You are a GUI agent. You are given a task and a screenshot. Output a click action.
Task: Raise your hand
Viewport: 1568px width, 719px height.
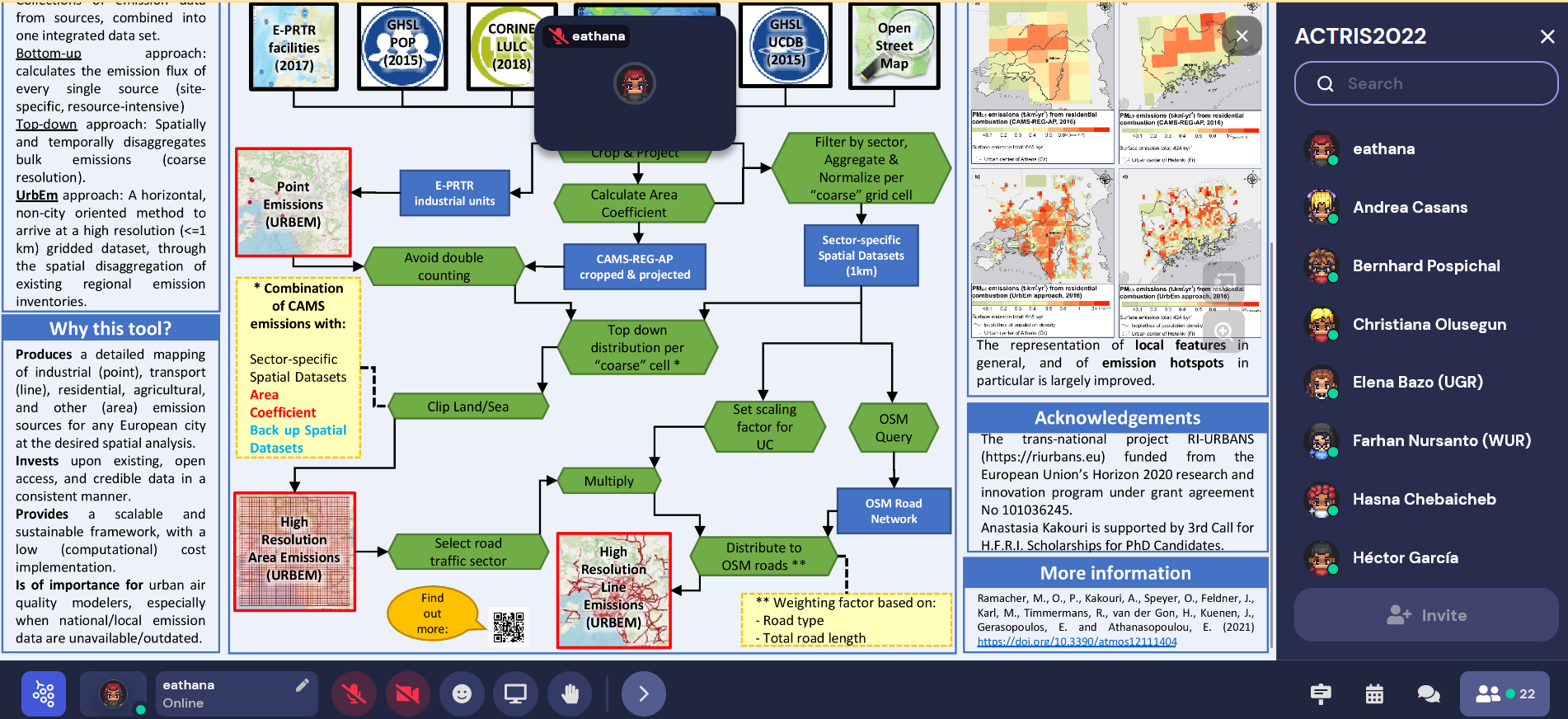570,694
